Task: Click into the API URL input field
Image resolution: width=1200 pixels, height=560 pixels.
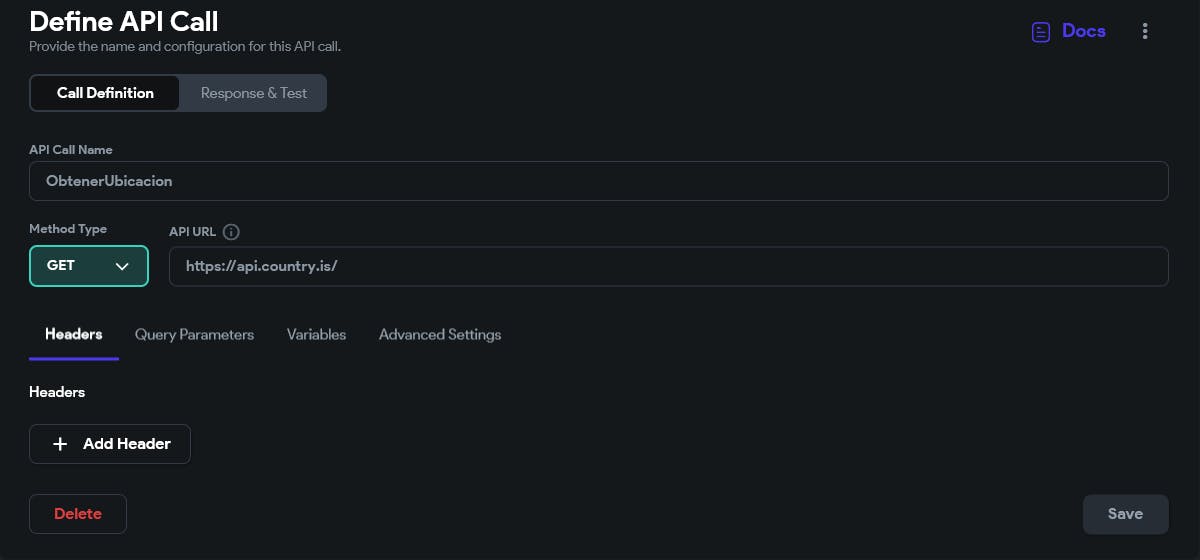Action: pos(668,267)
